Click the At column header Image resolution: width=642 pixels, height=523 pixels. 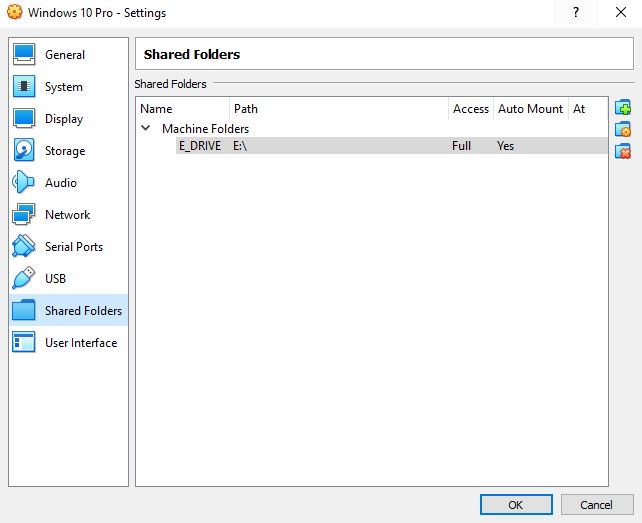click(588, 109)
